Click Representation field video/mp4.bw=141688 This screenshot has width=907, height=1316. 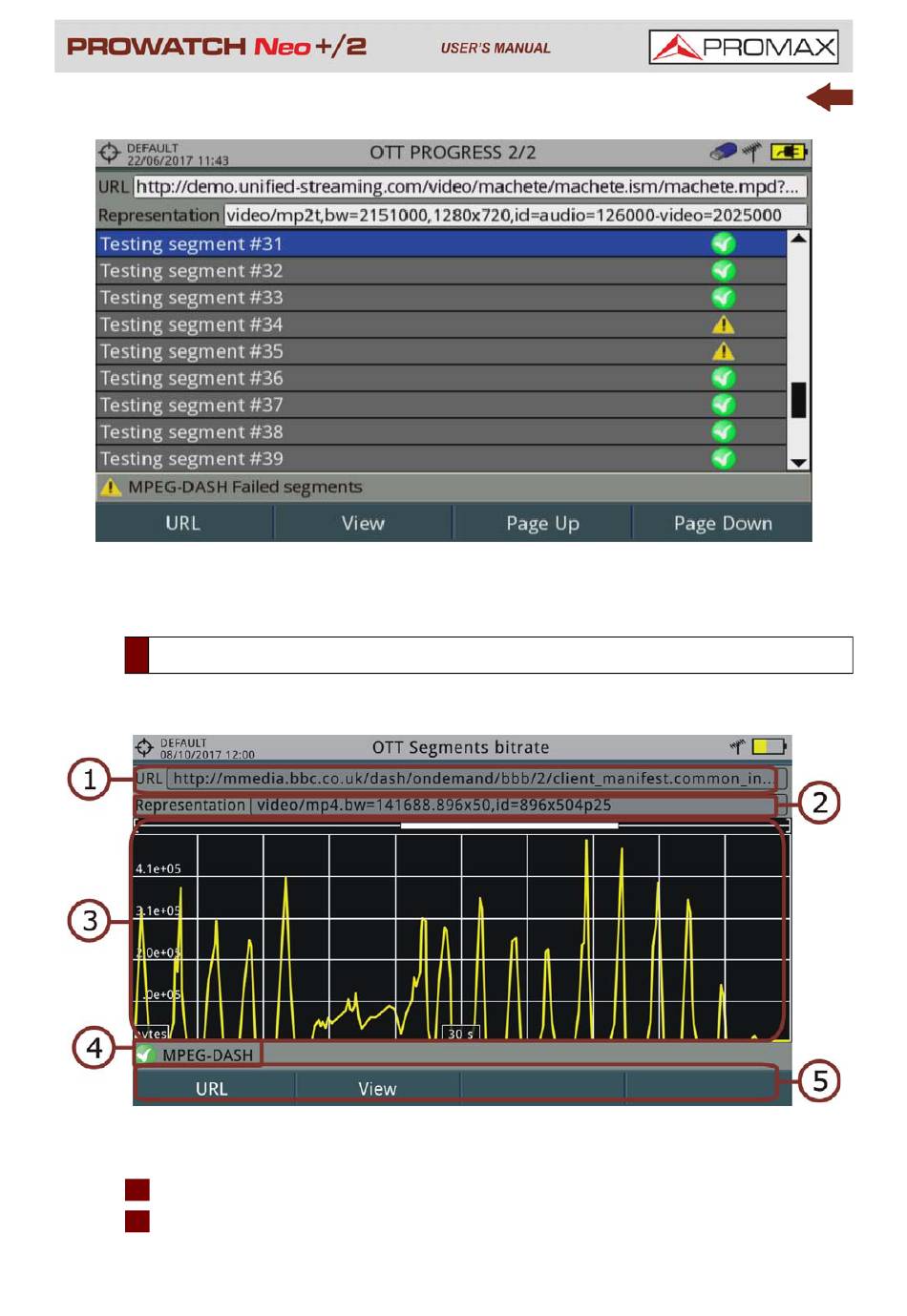click(518, 805)
